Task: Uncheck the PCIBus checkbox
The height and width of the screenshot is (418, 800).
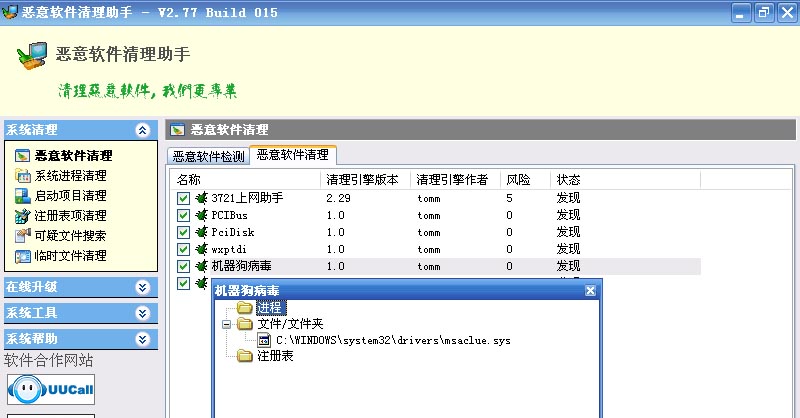Action: click(x=183, y=215)
